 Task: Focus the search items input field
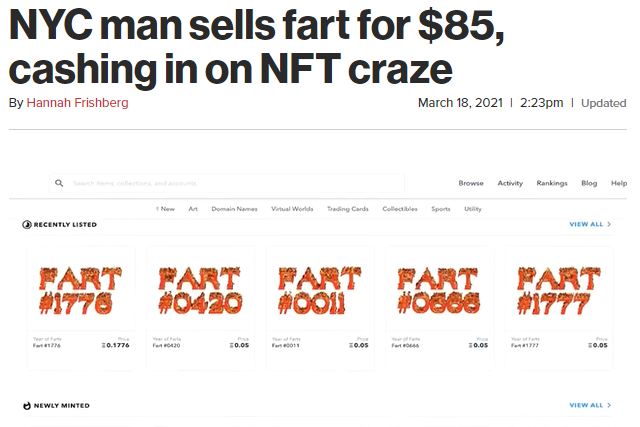(227, 183)
